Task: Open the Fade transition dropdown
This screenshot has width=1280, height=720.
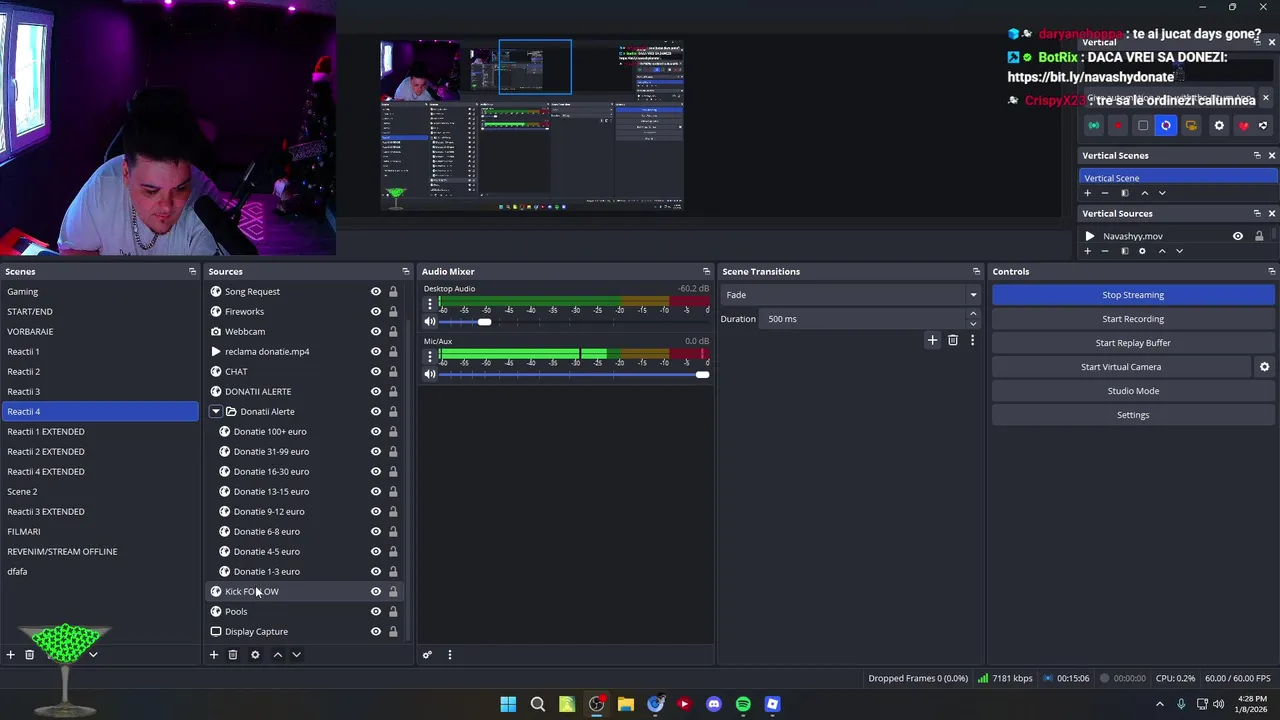Action: [x=849, y=295]
